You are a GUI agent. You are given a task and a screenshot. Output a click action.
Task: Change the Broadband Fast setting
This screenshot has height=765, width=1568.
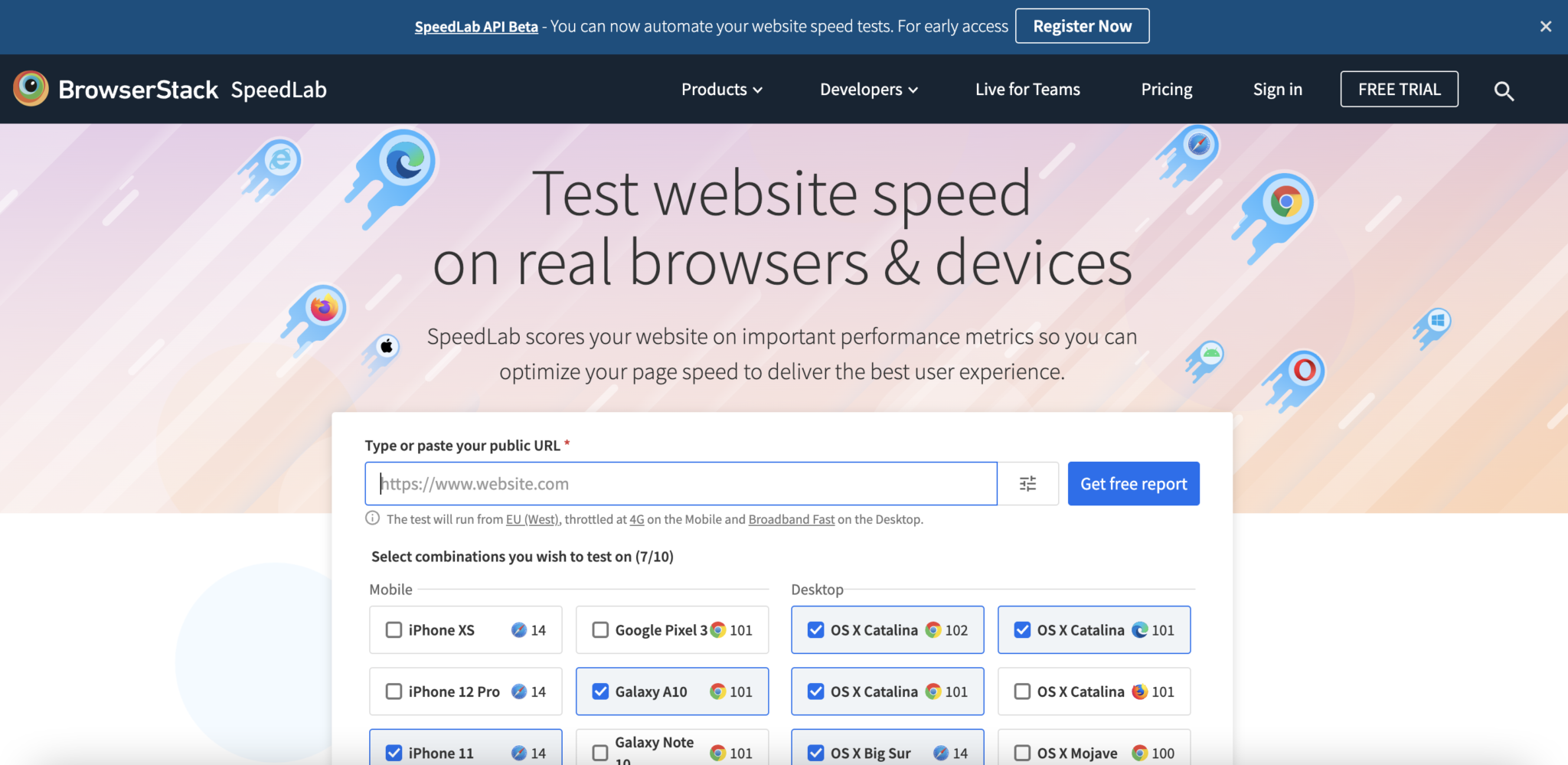[x=791, y=519]
